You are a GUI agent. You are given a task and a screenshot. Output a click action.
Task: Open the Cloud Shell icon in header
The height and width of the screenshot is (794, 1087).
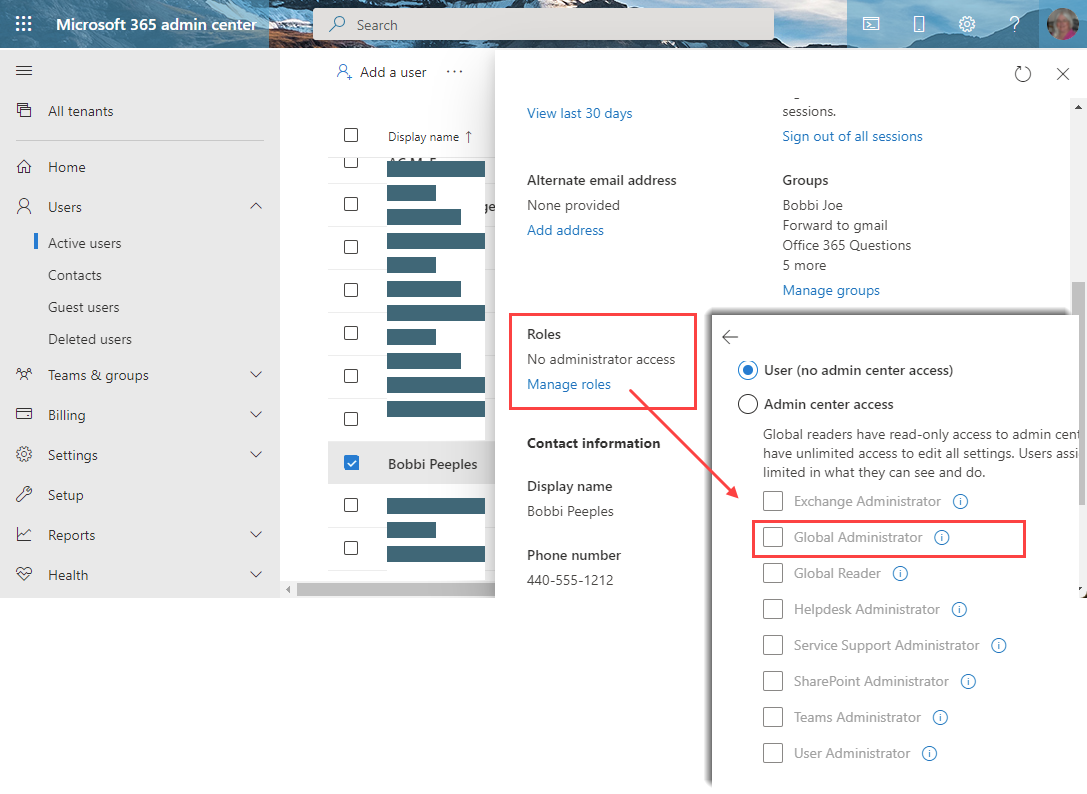pos(871,24)
